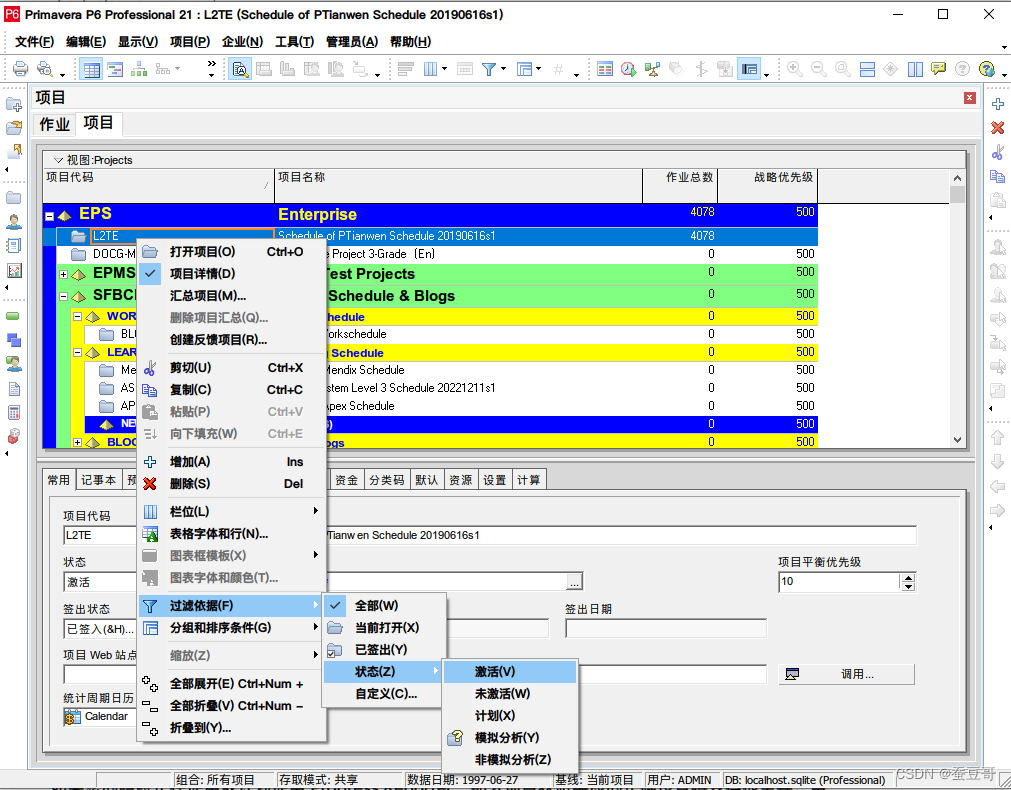
Task: Switch to the 计算 details tab
Action: coord(529,480)
